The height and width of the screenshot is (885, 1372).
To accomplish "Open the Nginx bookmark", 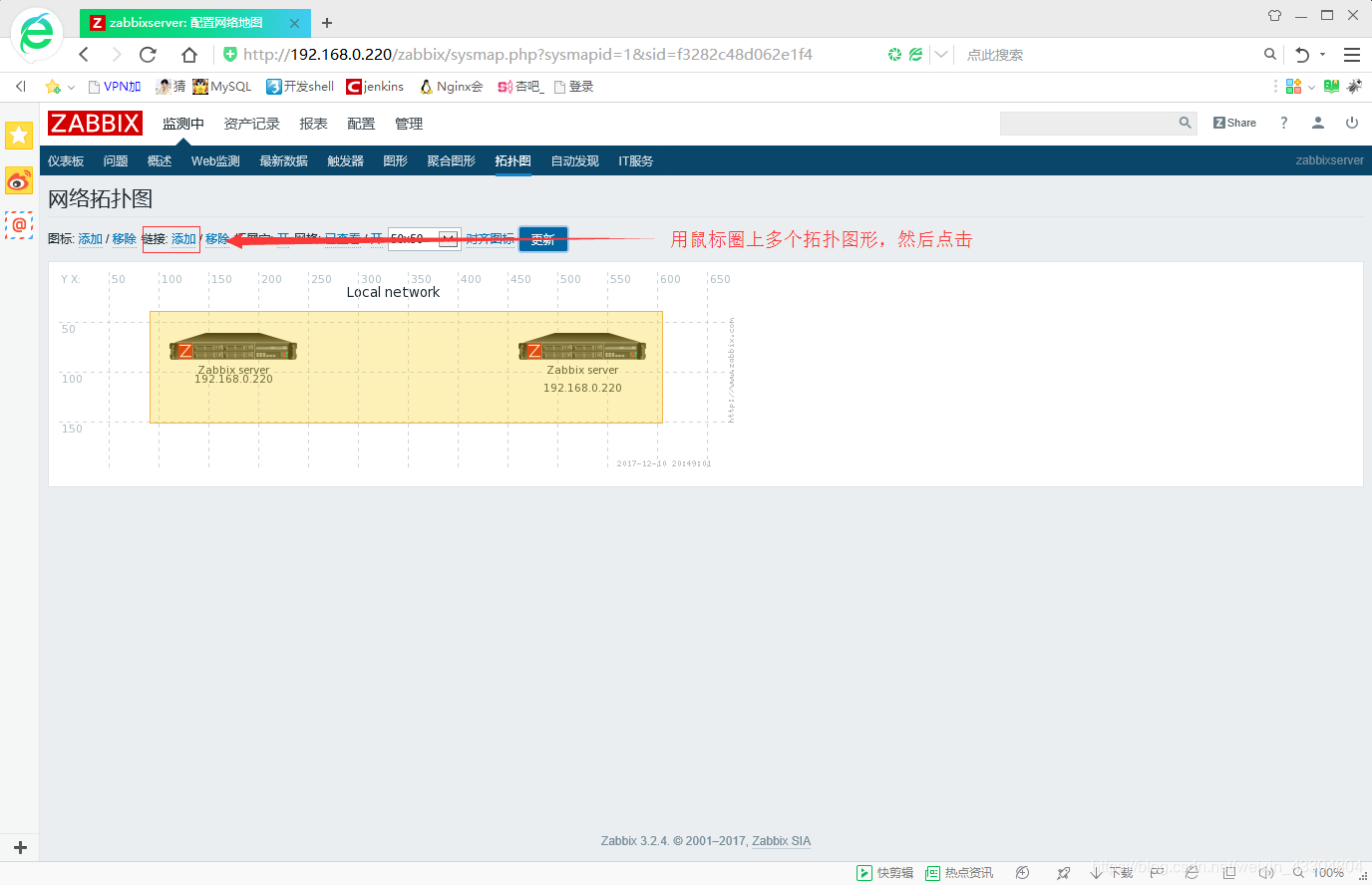I will click(451, 87).
